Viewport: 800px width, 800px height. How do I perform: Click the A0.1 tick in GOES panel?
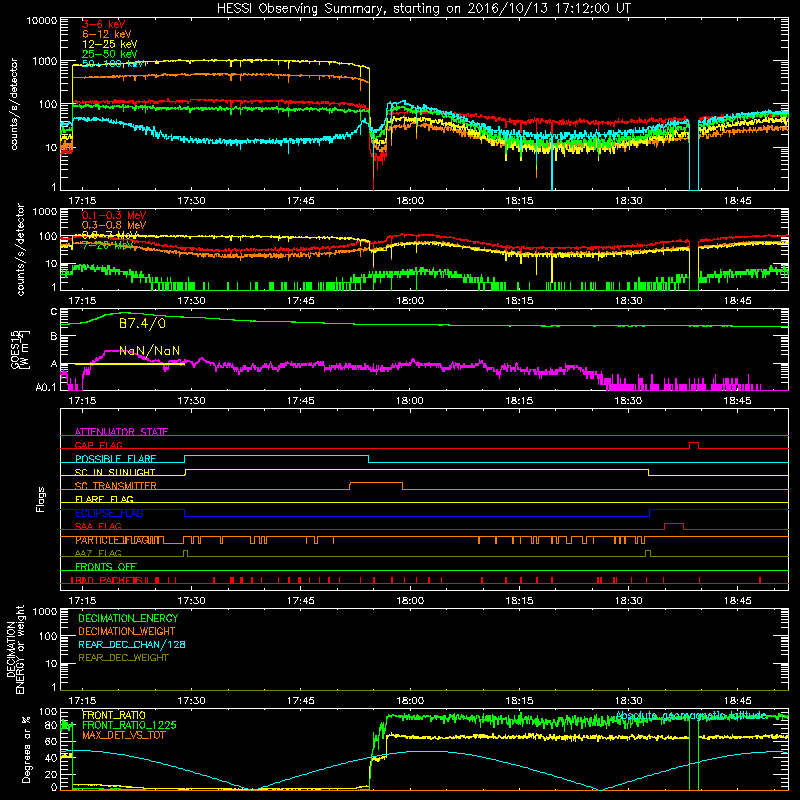pos(46,387)
